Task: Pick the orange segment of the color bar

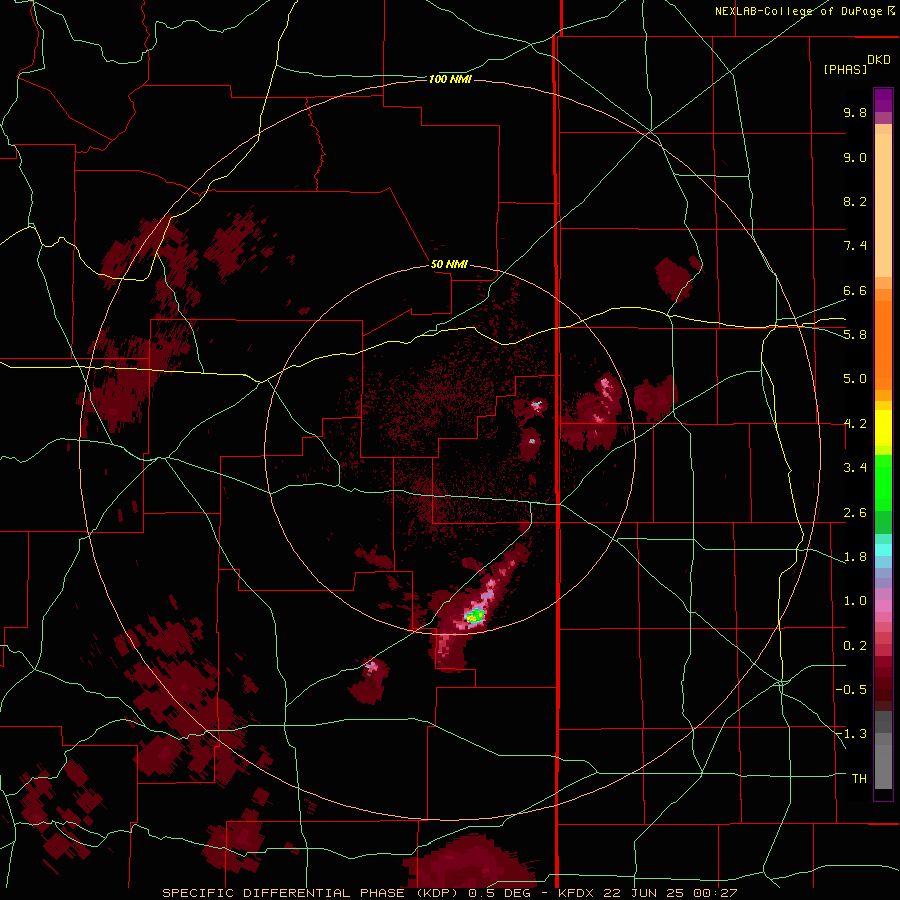Action: point(883,344)
